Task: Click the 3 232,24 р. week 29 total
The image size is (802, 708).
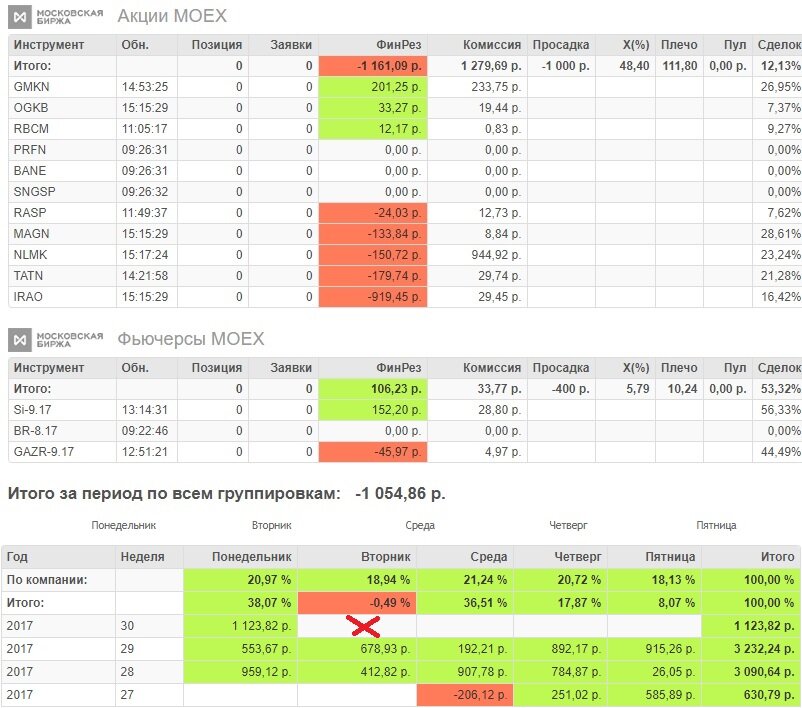Action: click(751, 649)
